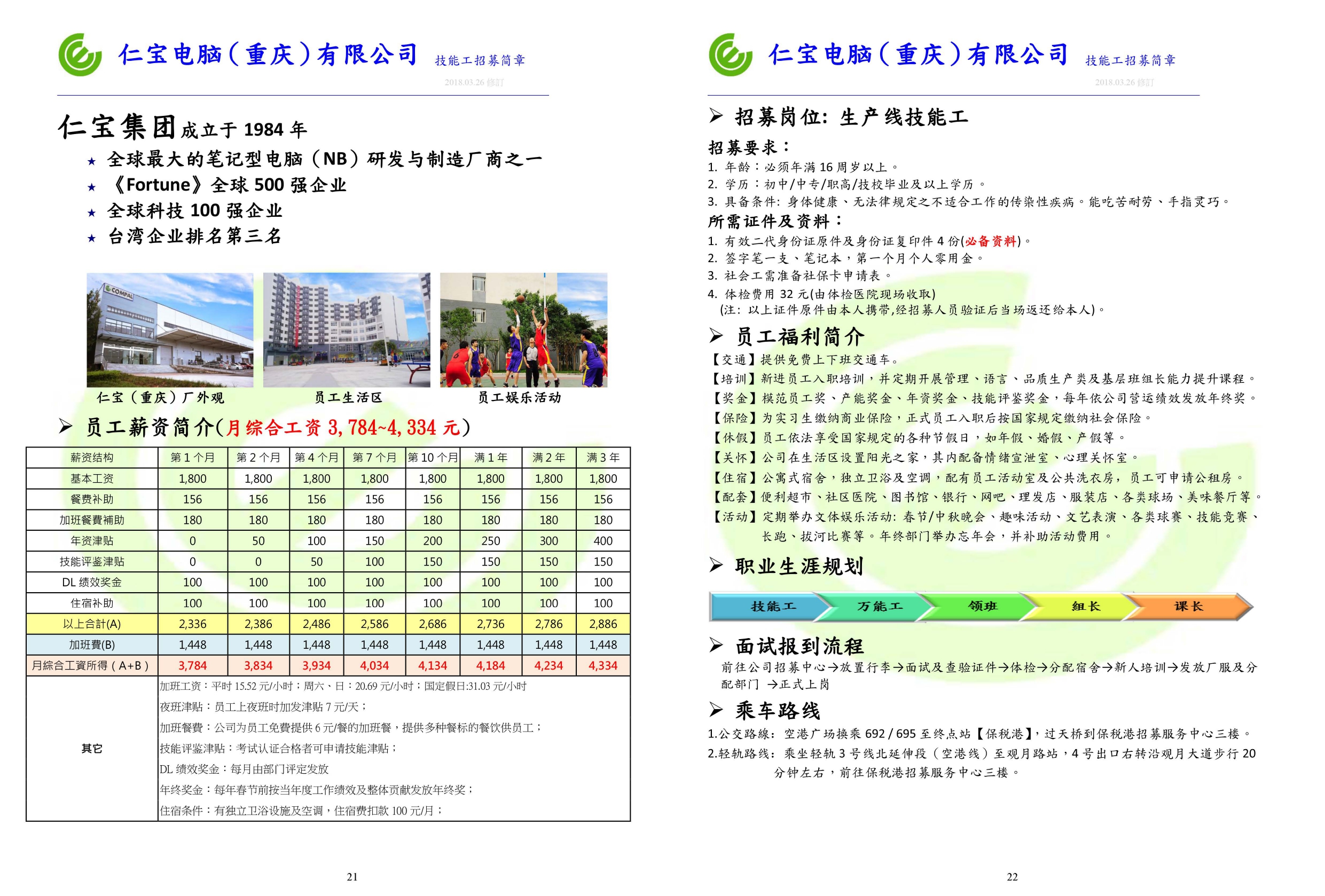Click the 所需证件及资料 subheading
Screen dimensions: 1325x896
[x=775, y=221]
